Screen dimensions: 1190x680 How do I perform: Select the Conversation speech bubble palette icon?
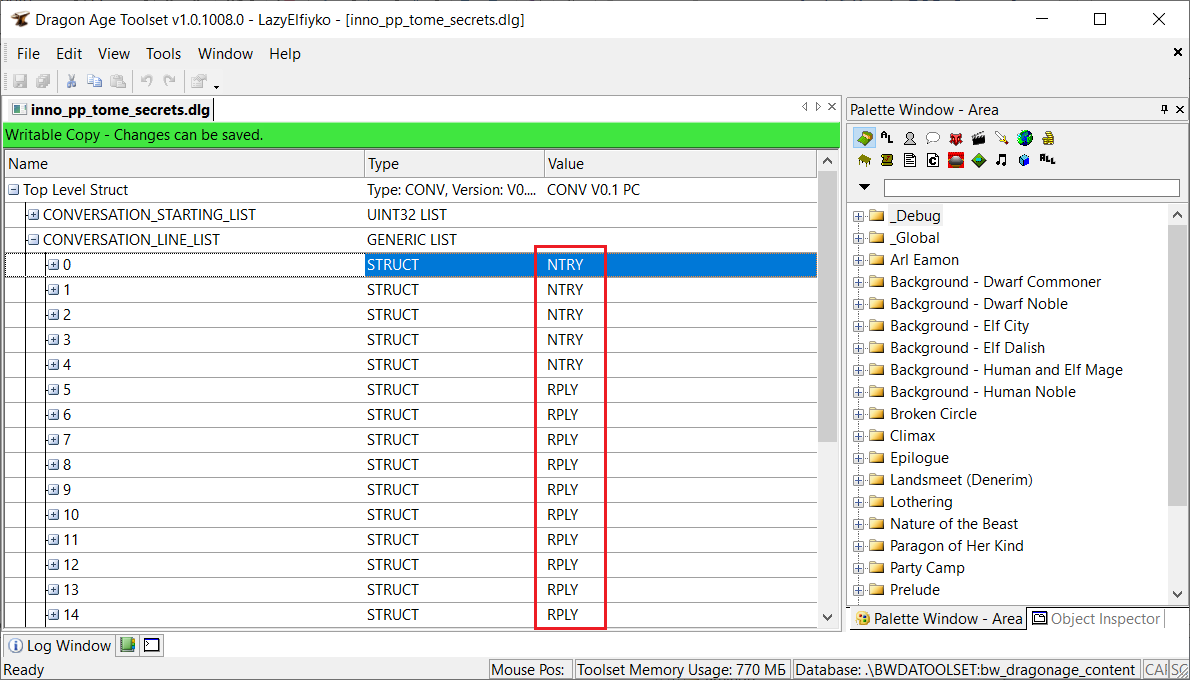[933, 138]
